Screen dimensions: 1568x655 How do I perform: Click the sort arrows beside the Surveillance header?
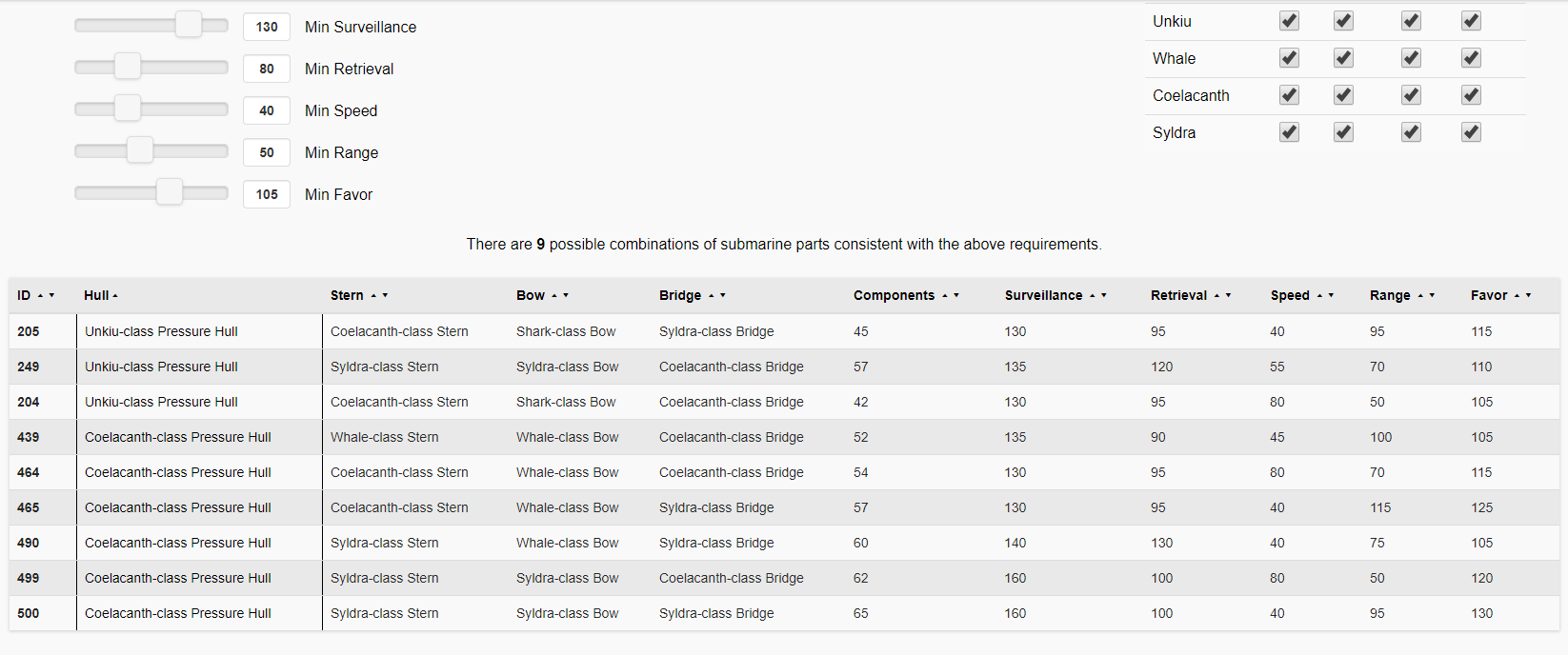pyautogui.click(x=1097, y=296)
